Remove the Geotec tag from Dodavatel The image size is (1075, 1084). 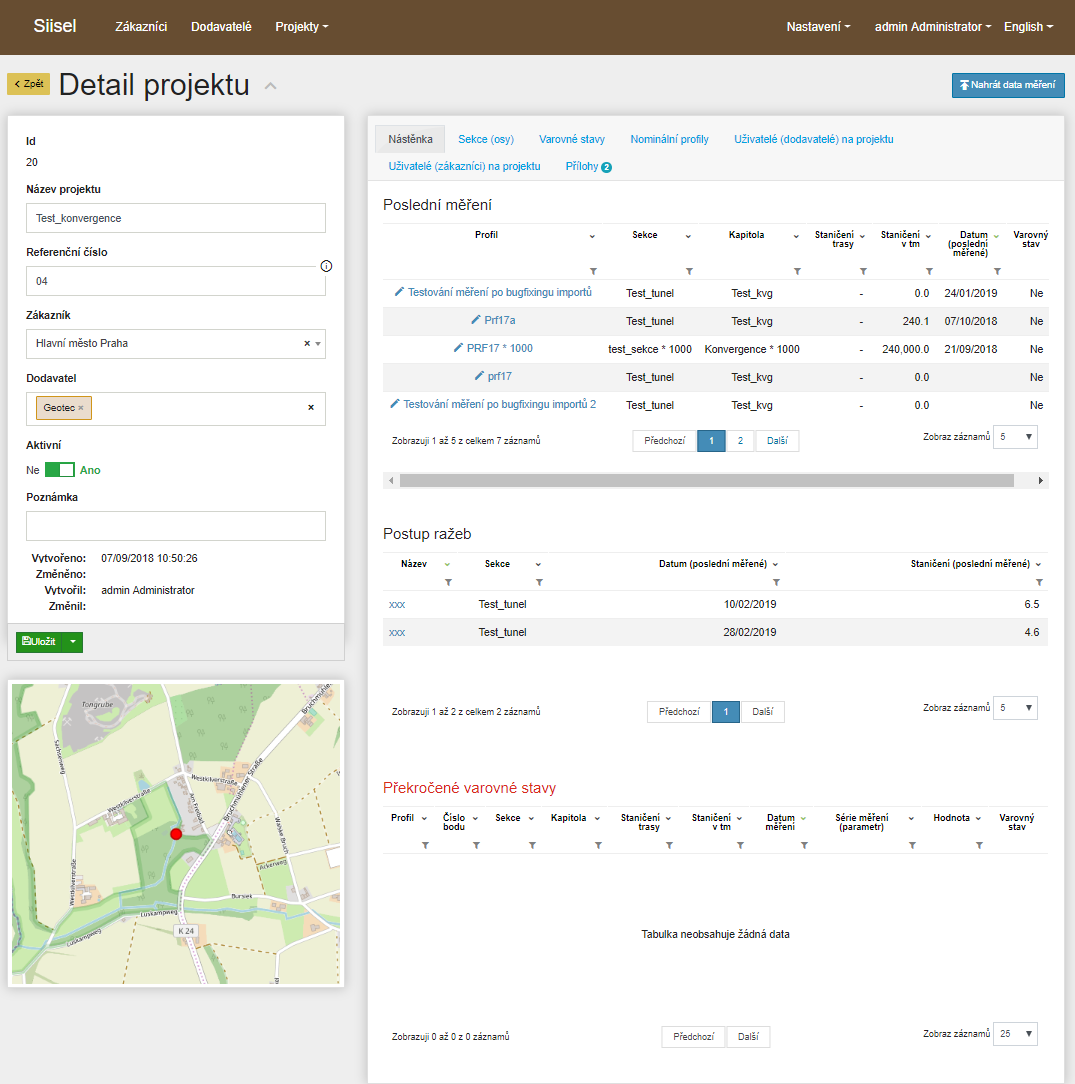coord(81,408)
